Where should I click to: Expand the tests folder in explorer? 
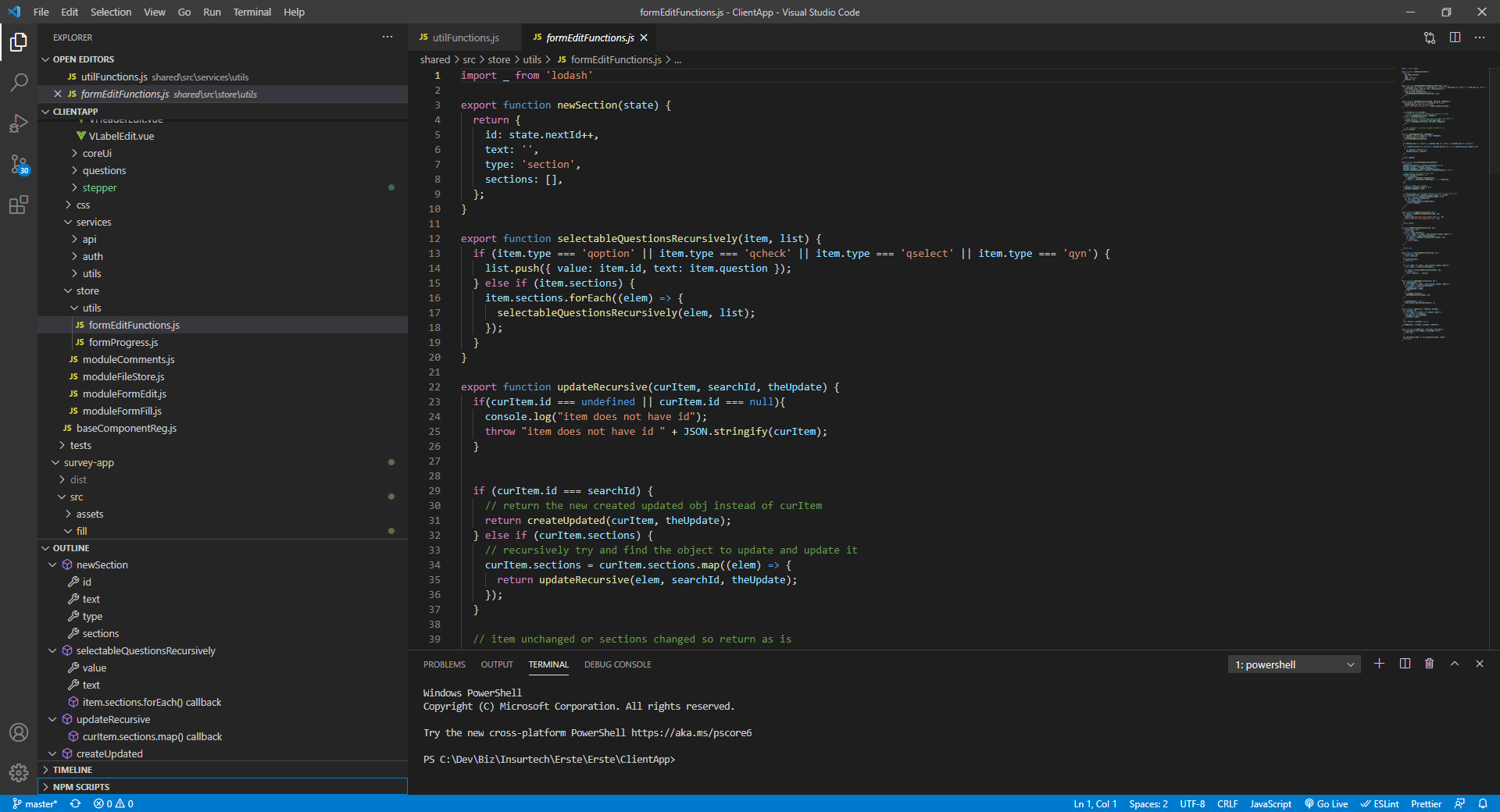(80, 445)
